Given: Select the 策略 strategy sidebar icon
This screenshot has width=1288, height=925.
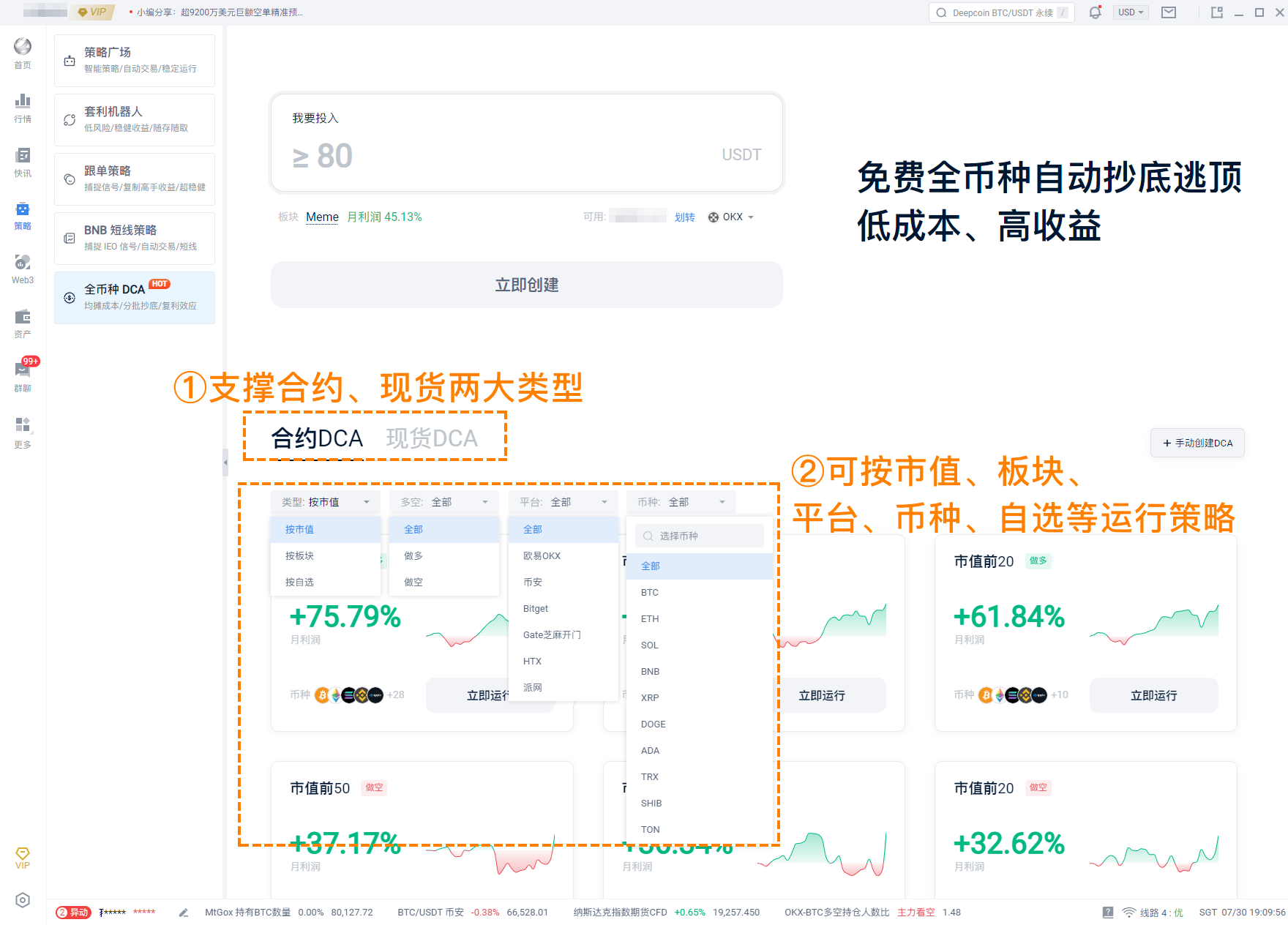Looking at the screenshot, I should tap(23, 216).
